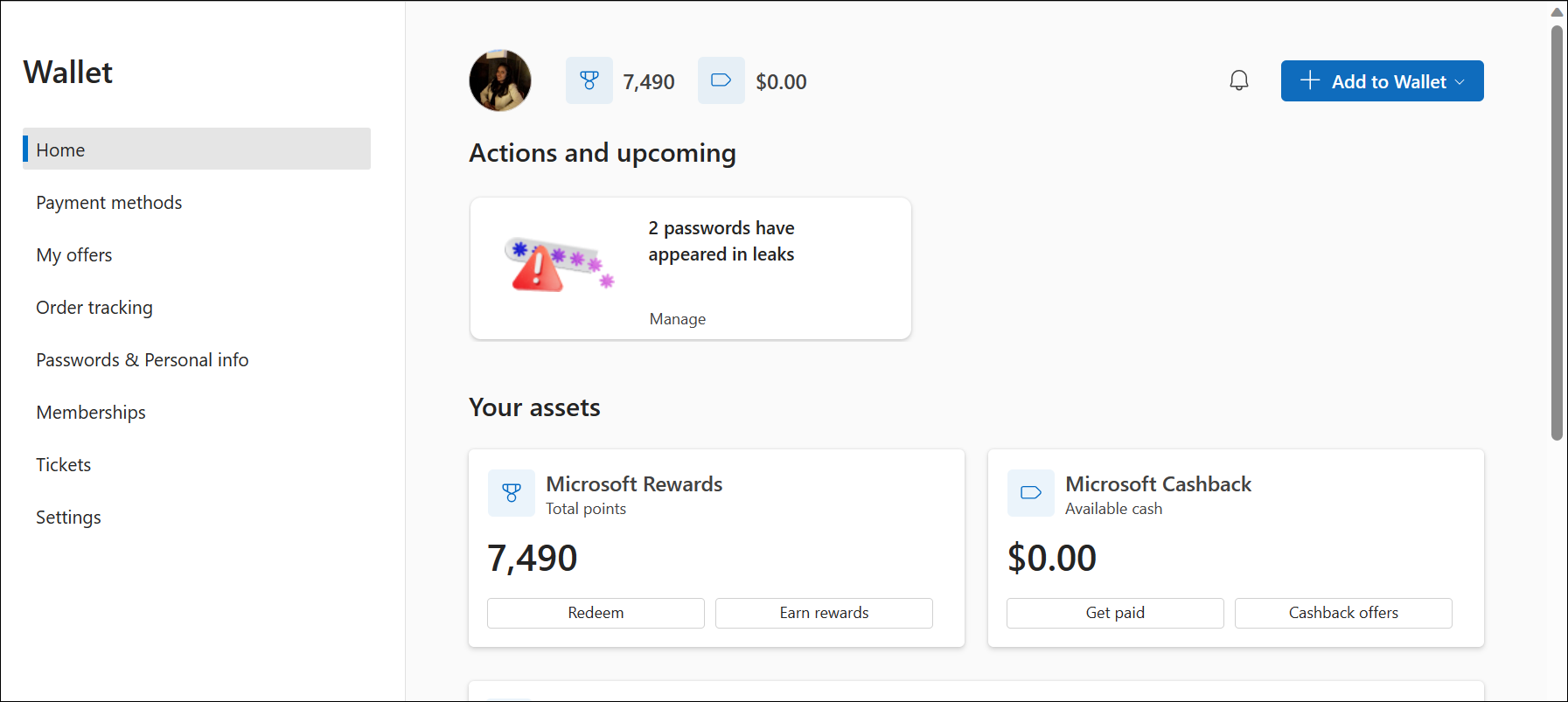1568x702 pixels.
Task: Open Cashback offers
Action: (x=1343, y=613)
